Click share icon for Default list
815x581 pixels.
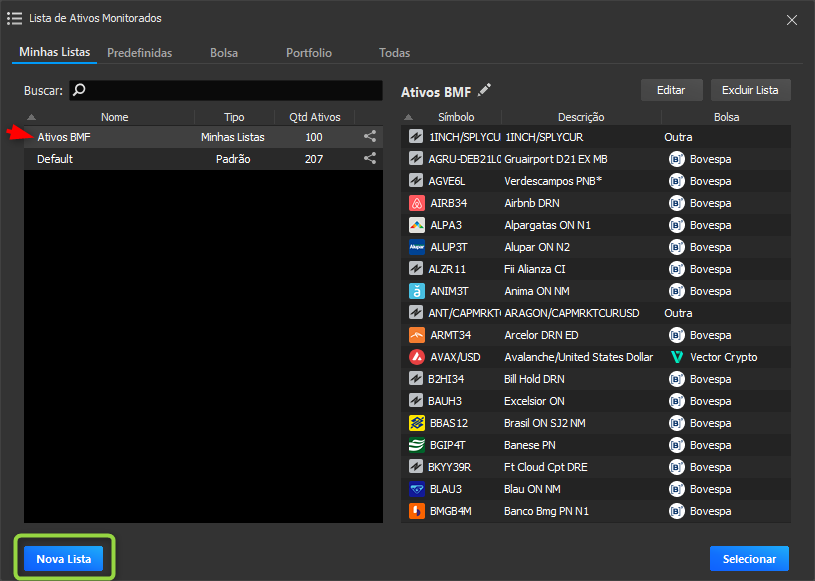pyautogui.click(x=370, y=159)
